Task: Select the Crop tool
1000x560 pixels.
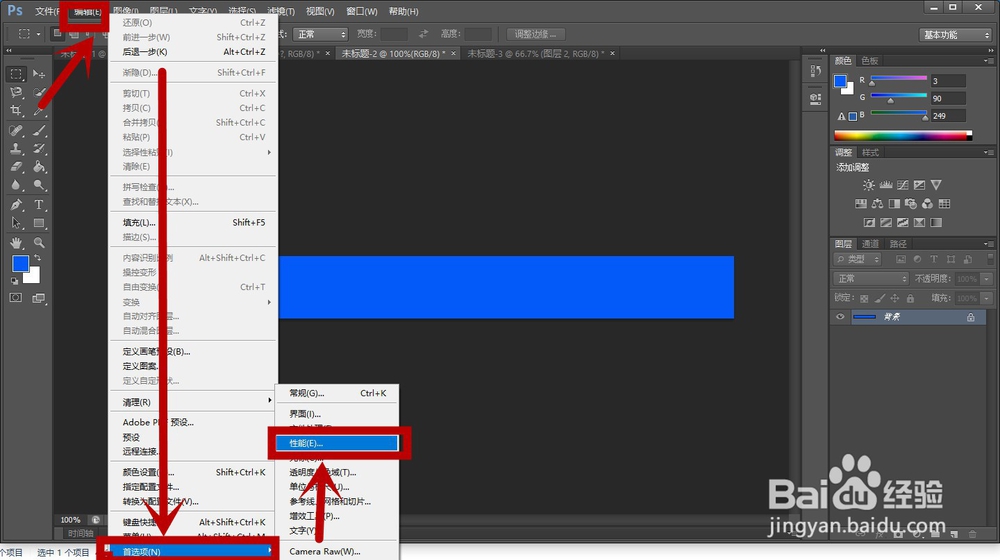Action: 17,111
